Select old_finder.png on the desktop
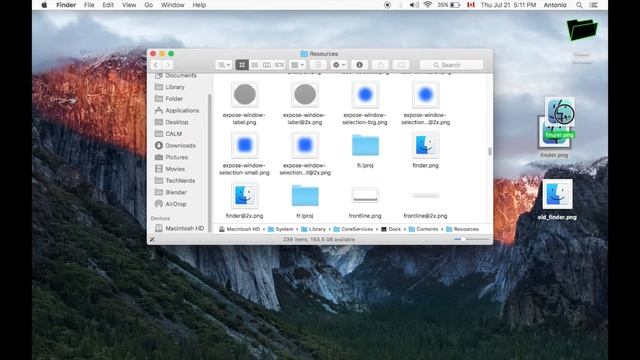Image resolution: width=640 pixels, height=360 pixels. pyautogui.click(x=557, y=194)
